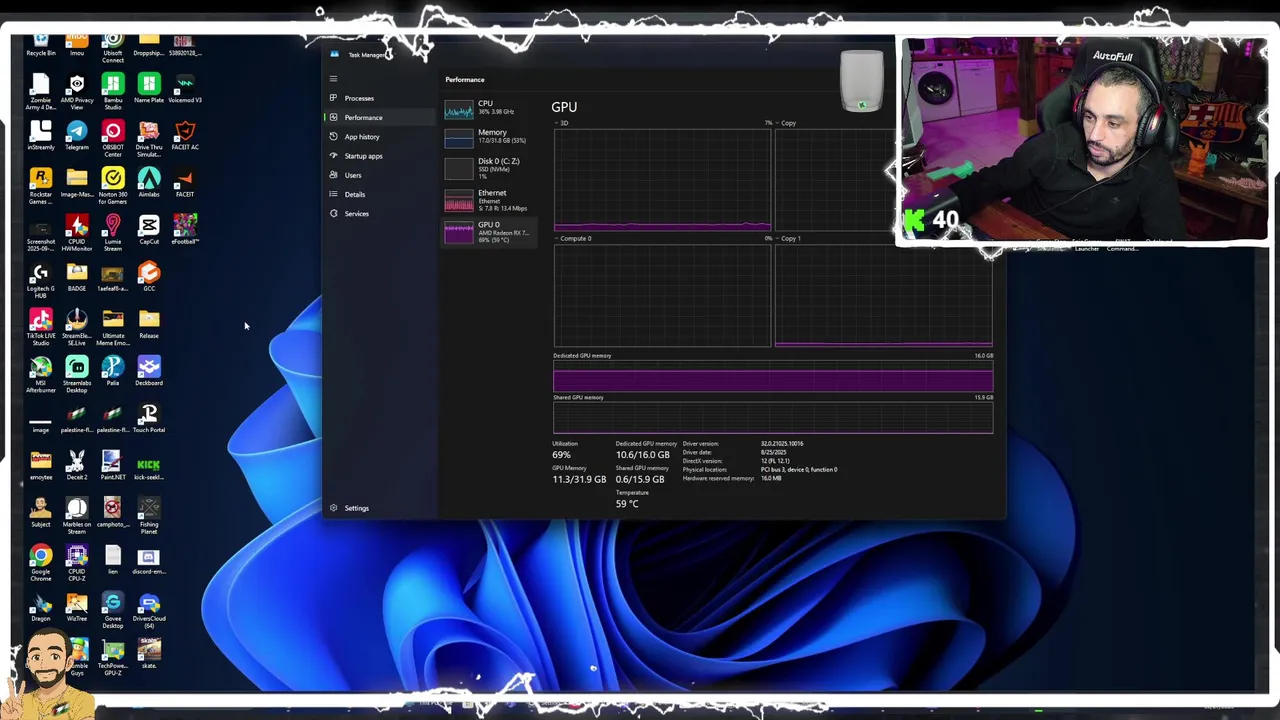This screenshot has height=720, width=1280.
Task: Click the 69% utilization value
Action: (561, 455)
